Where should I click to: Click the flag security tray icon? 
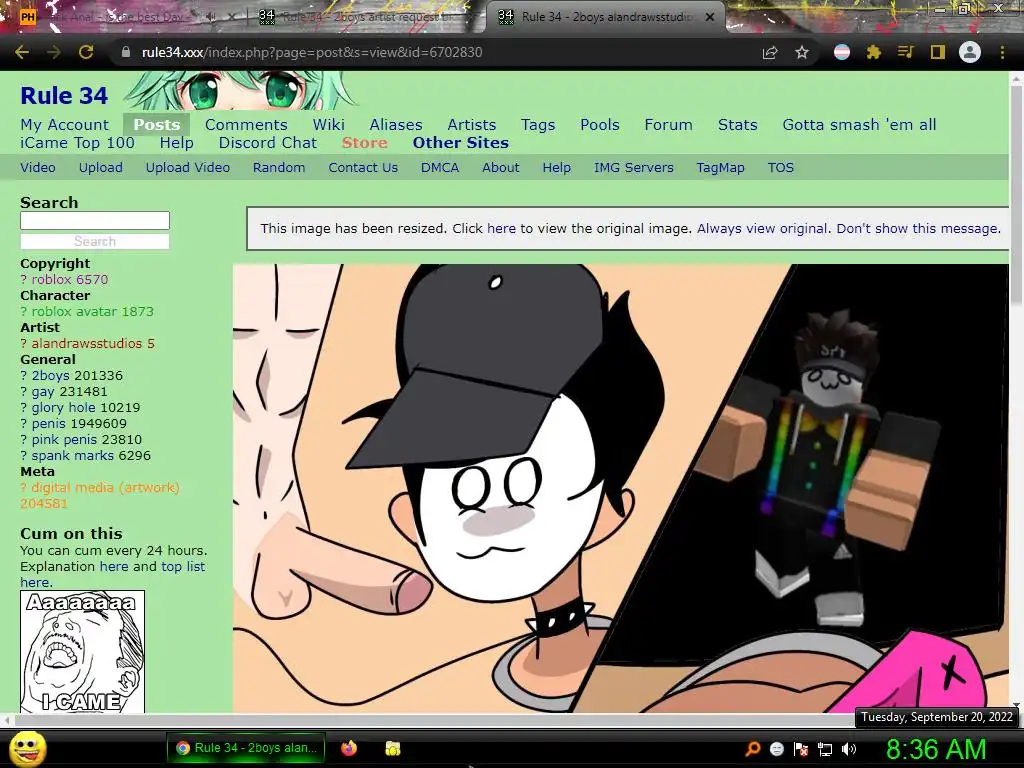click(801, 749)
